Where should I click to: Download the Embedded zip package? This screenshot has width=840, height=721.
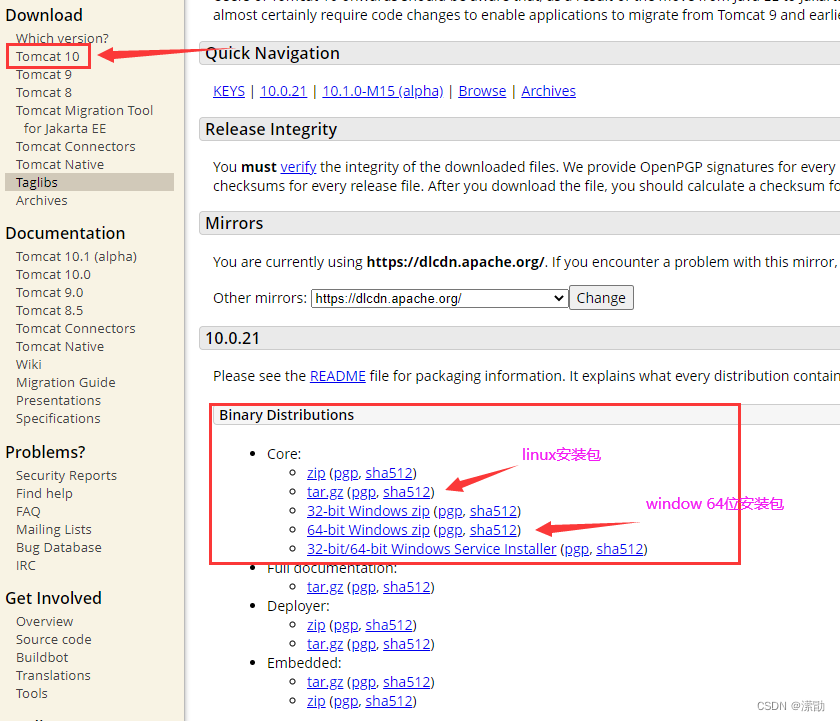point(316,701)
